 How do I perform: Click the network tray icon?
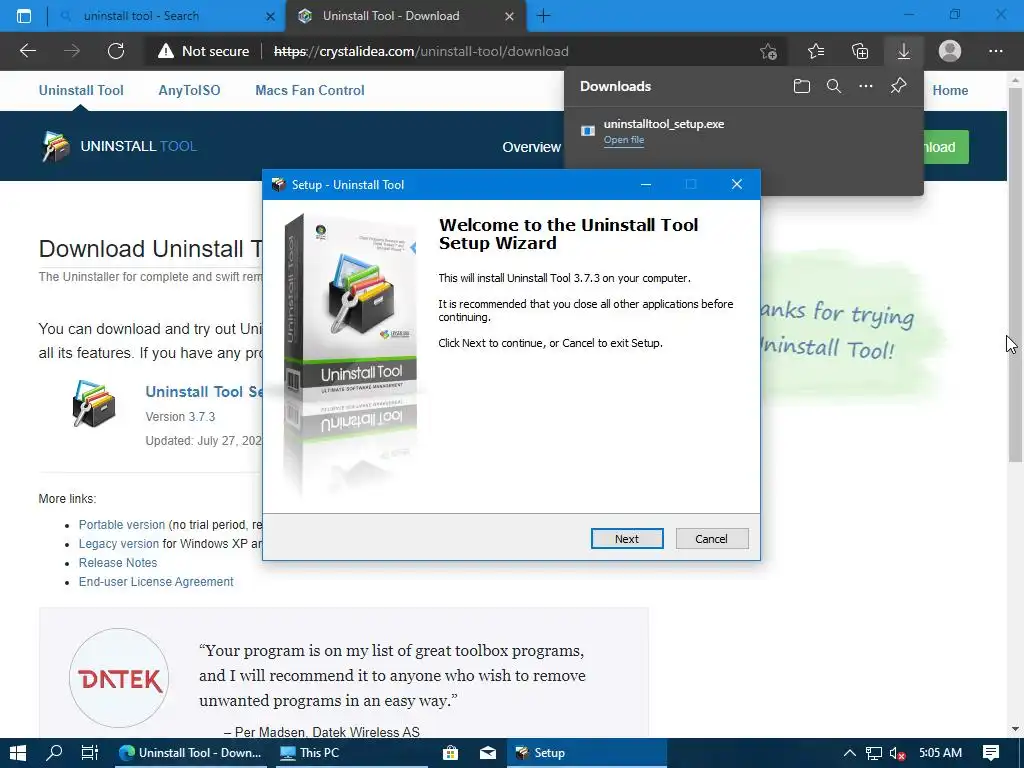tap(874, 753)
